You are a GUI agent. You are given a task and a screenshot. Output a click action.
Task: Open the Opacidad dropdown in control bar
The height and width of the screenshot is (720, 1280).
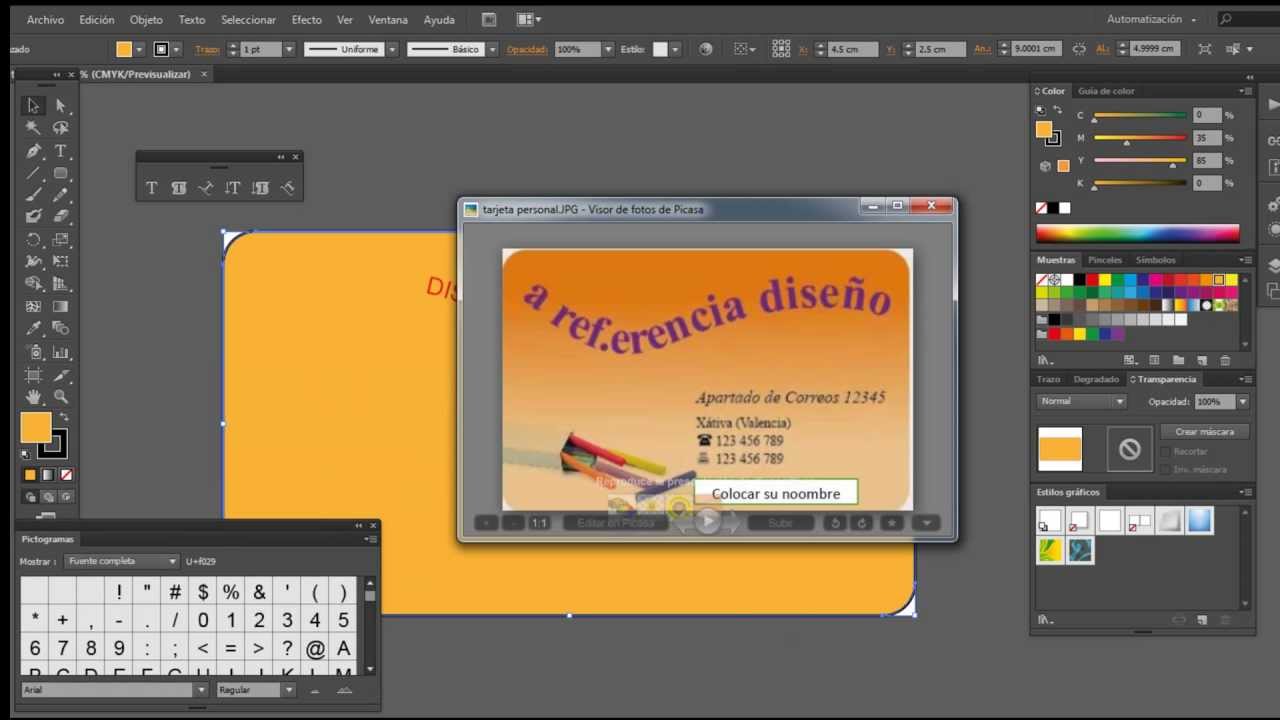pyautogui.click(x=608, y=49)
